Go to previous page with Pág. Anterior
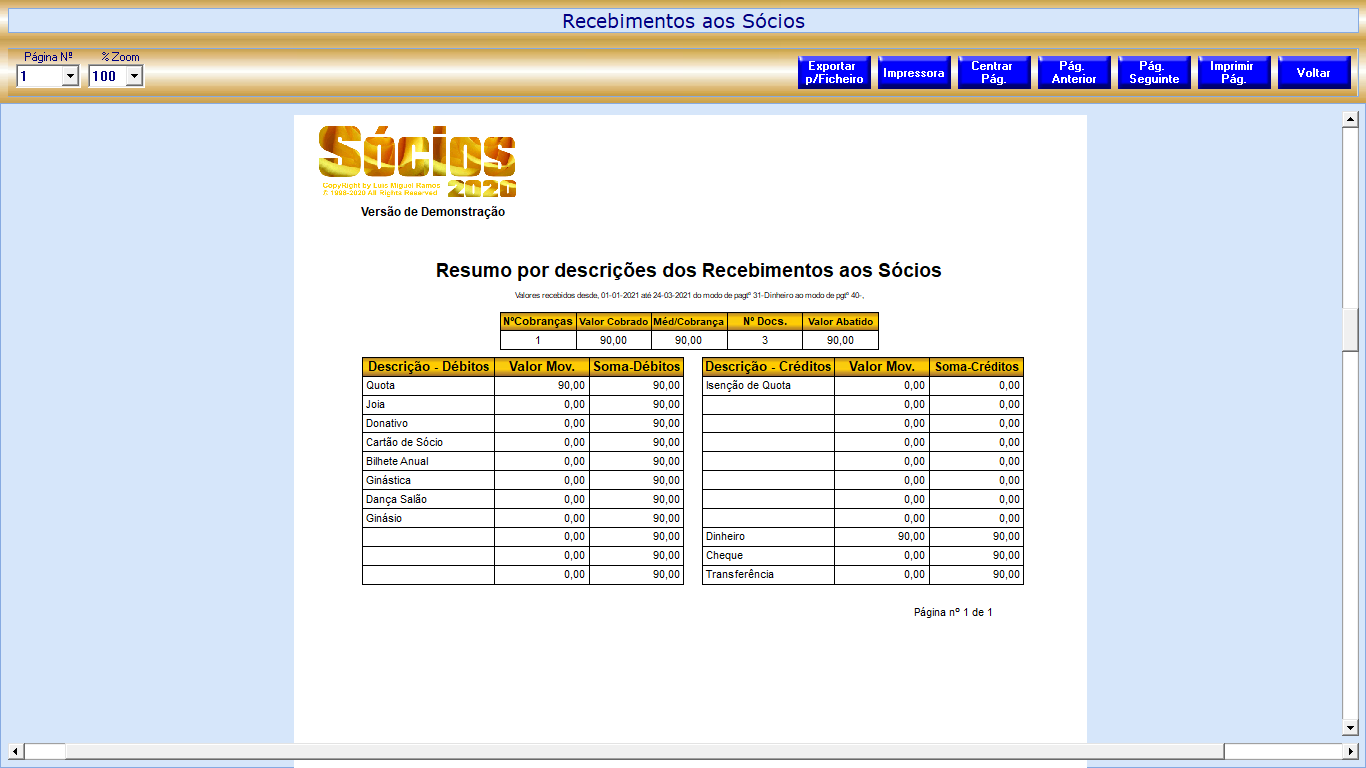 coord(1074,73)
